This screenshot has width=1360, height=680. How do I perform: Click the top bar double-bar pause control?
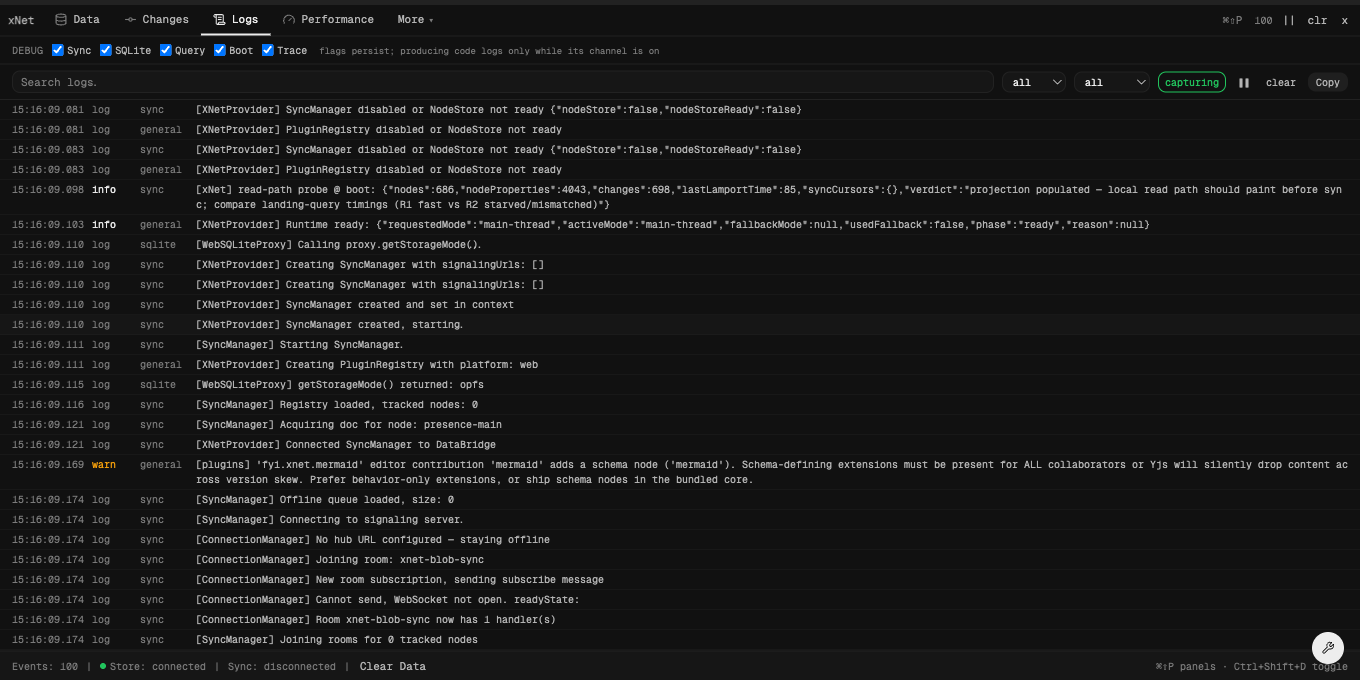(x=1289, y=20)
